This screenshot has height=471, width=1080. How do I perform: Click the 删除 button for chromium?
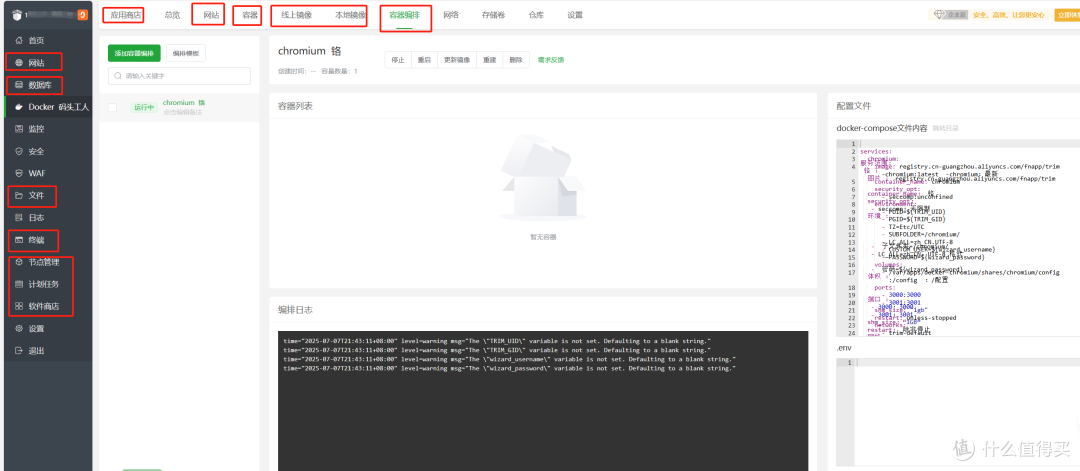[516, 60]
